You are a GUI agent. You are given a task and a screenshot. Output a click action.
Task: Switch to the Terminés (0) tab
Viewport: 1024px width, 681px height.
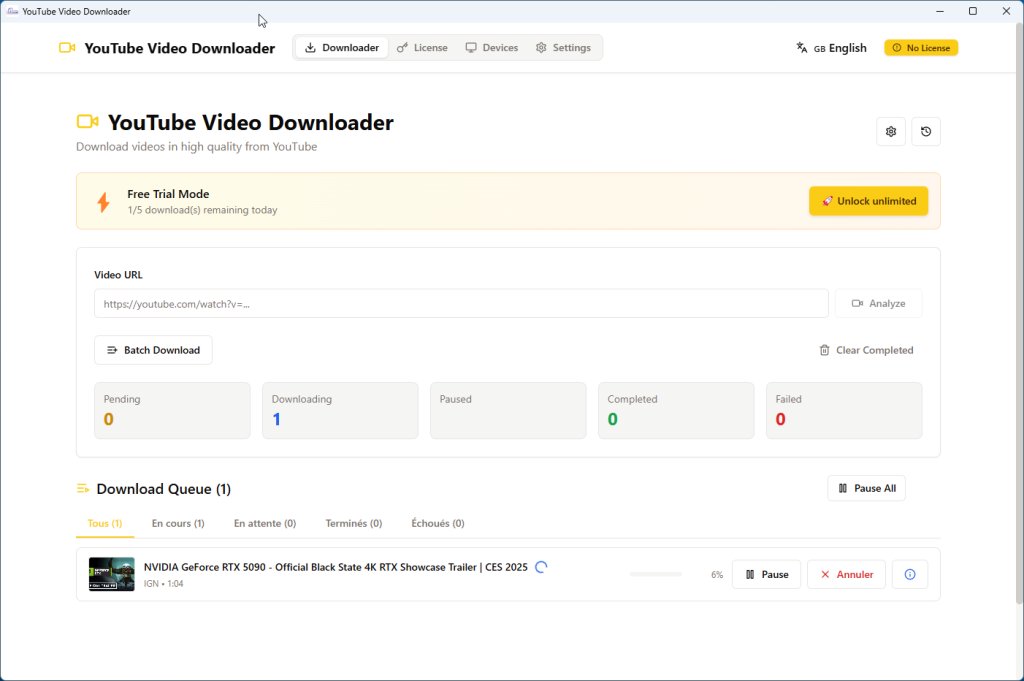click(x=353, y=523)
